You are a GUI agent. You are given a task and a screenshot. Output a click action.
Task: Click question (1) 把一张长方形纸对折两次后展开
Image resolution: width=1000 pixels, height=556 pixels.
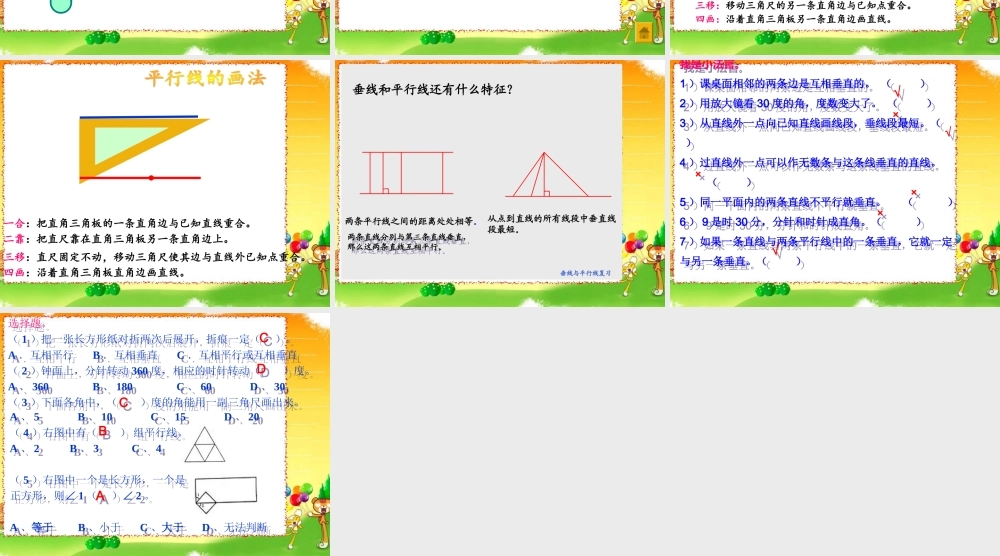151,339
